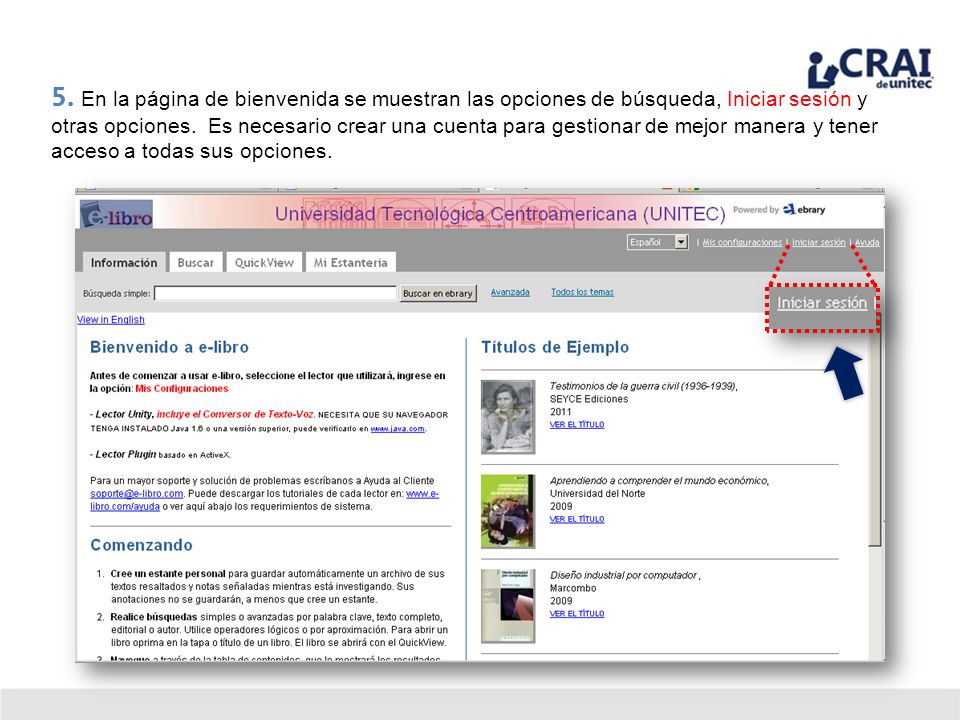This screenshot has height=720, width=960.
Task: Open the Mi Estantería tab
Action: coord(351,262)
